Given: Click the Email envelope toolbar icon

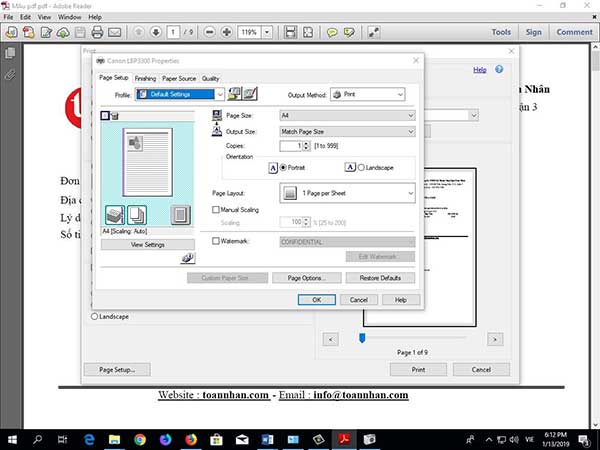Looking at the screenshot, I should 114,33.
